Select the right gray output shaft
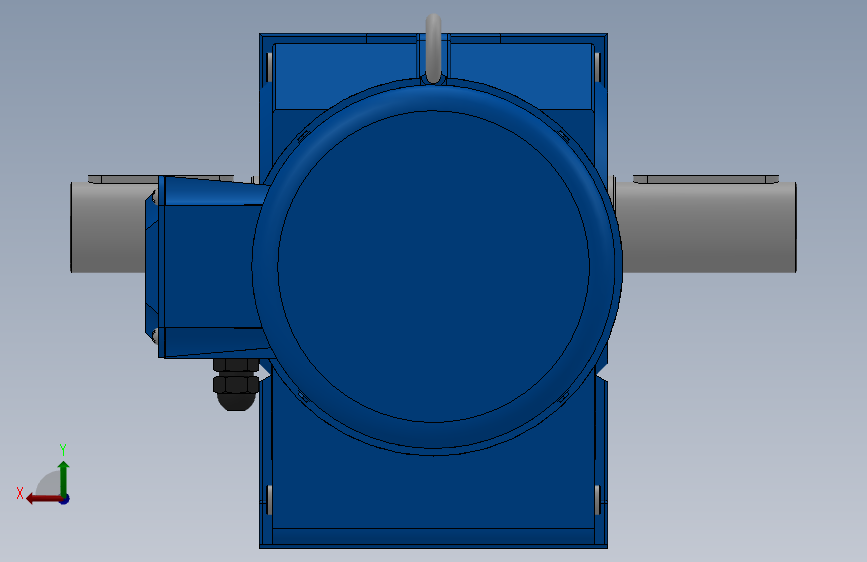 [x=708, y=227]
